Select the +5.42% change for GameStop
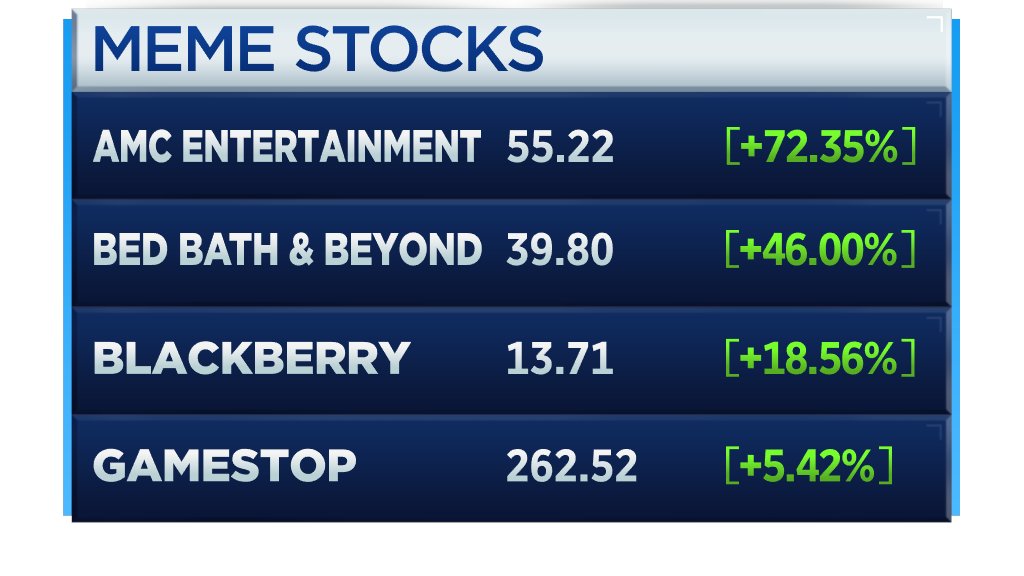 point(807,466)
